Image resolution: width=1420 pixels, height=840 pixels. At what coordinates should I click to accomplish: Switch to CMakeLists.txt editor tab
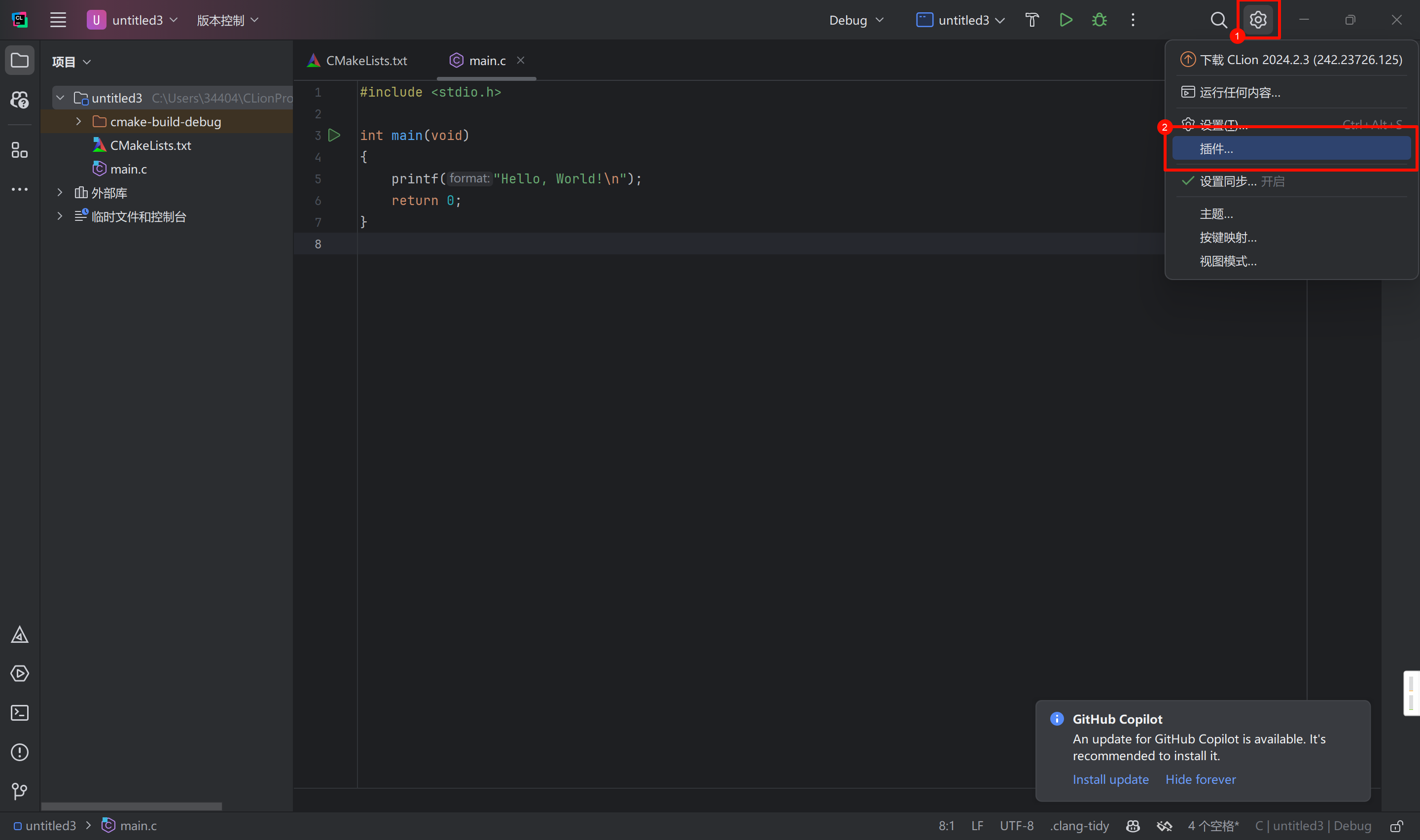[x=357, y=60]
